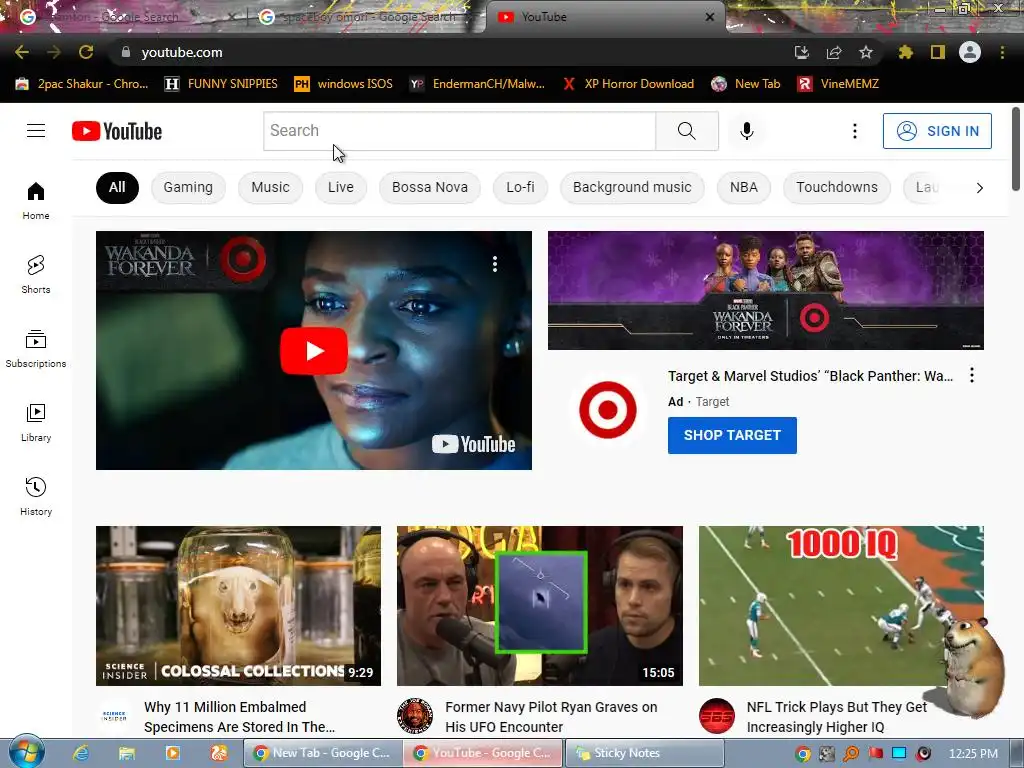Bookmark this page with the star icon
The image size is (1024, 768).
[x=866, y=52]
